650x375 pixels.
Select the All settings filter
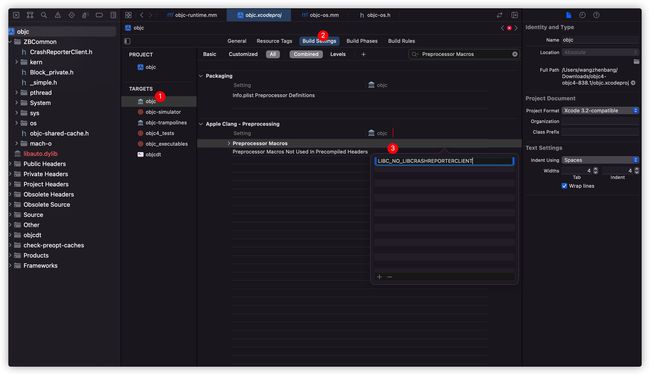click(x=273, y=54)
